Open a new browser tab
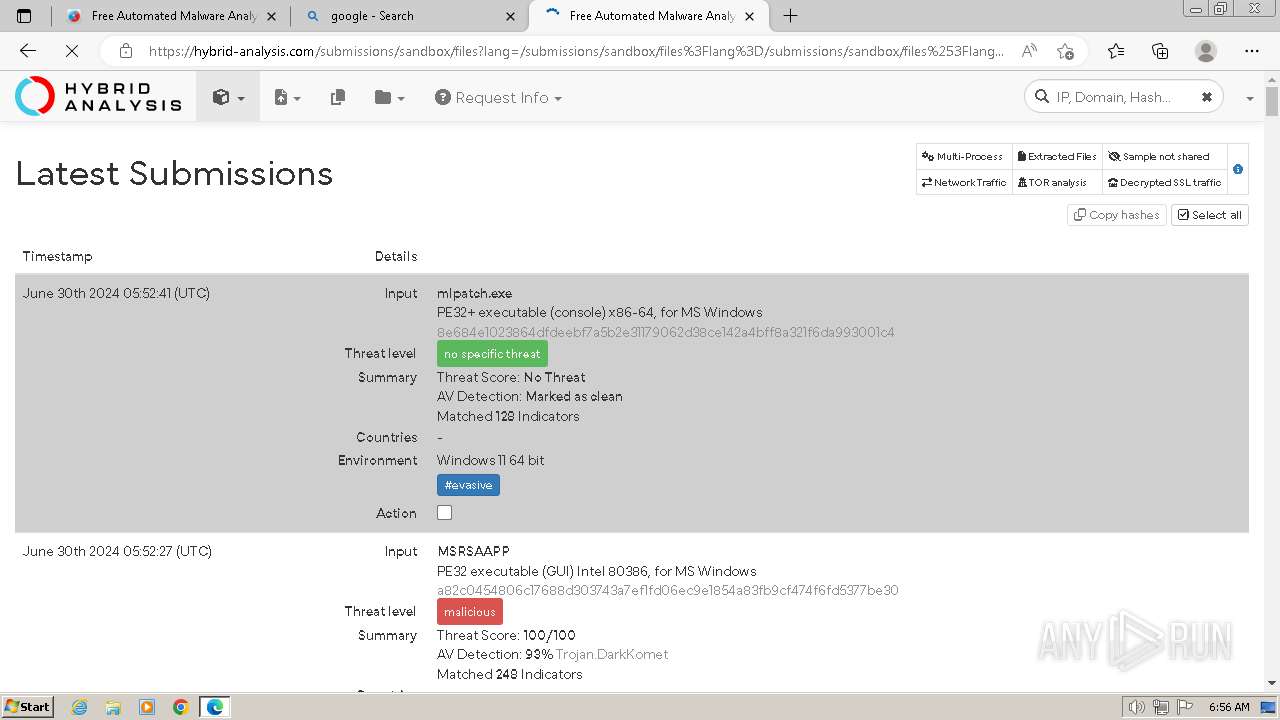Image resolution: width=1280 pixels, height=720 pixels. (x=790, y=16)
